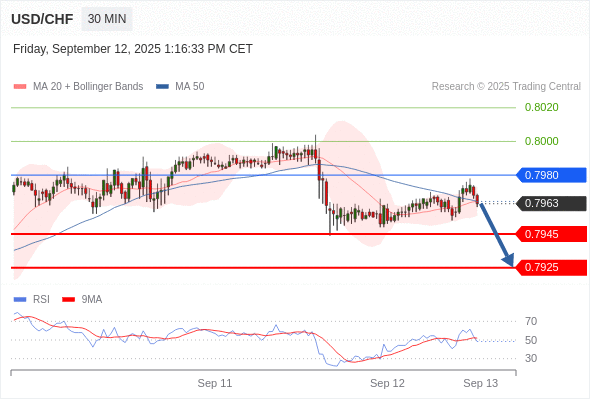Click the 0.8020 green resistance label
This screenshot has height=400, width=590.
coord(541,107)
